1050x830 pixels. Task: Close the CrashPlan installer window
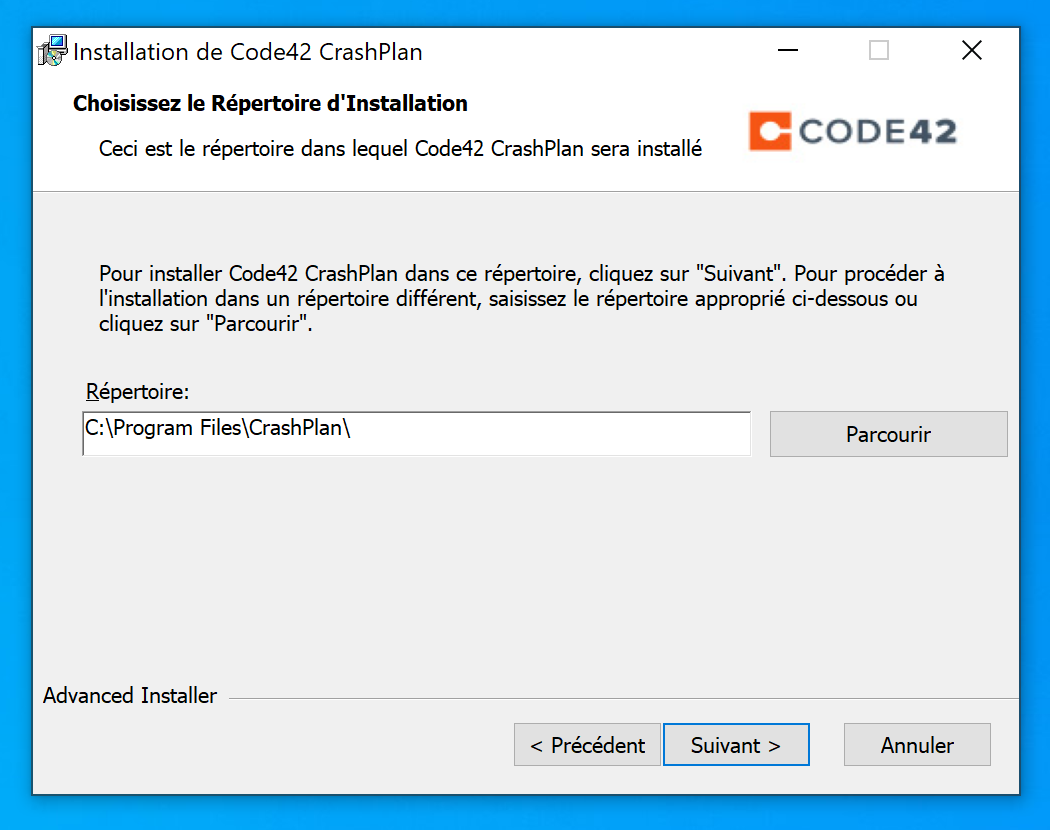pyautogui.click(x=971, y=51)
